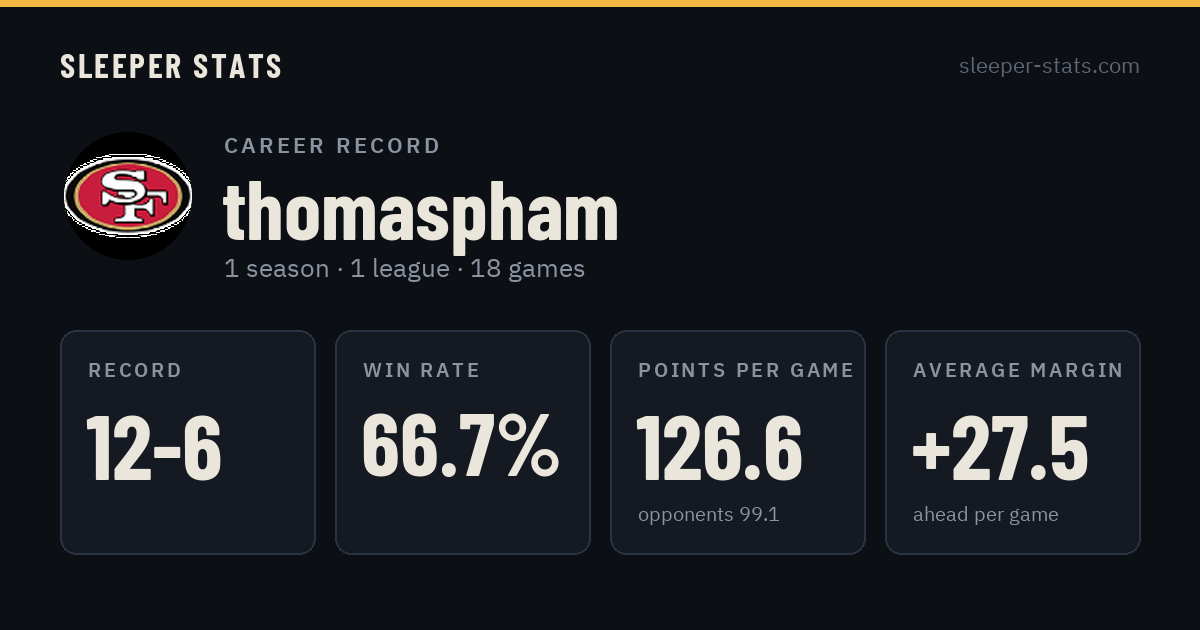
Task: Click the ahead per game subtext
Action: (x=986, y=515)
